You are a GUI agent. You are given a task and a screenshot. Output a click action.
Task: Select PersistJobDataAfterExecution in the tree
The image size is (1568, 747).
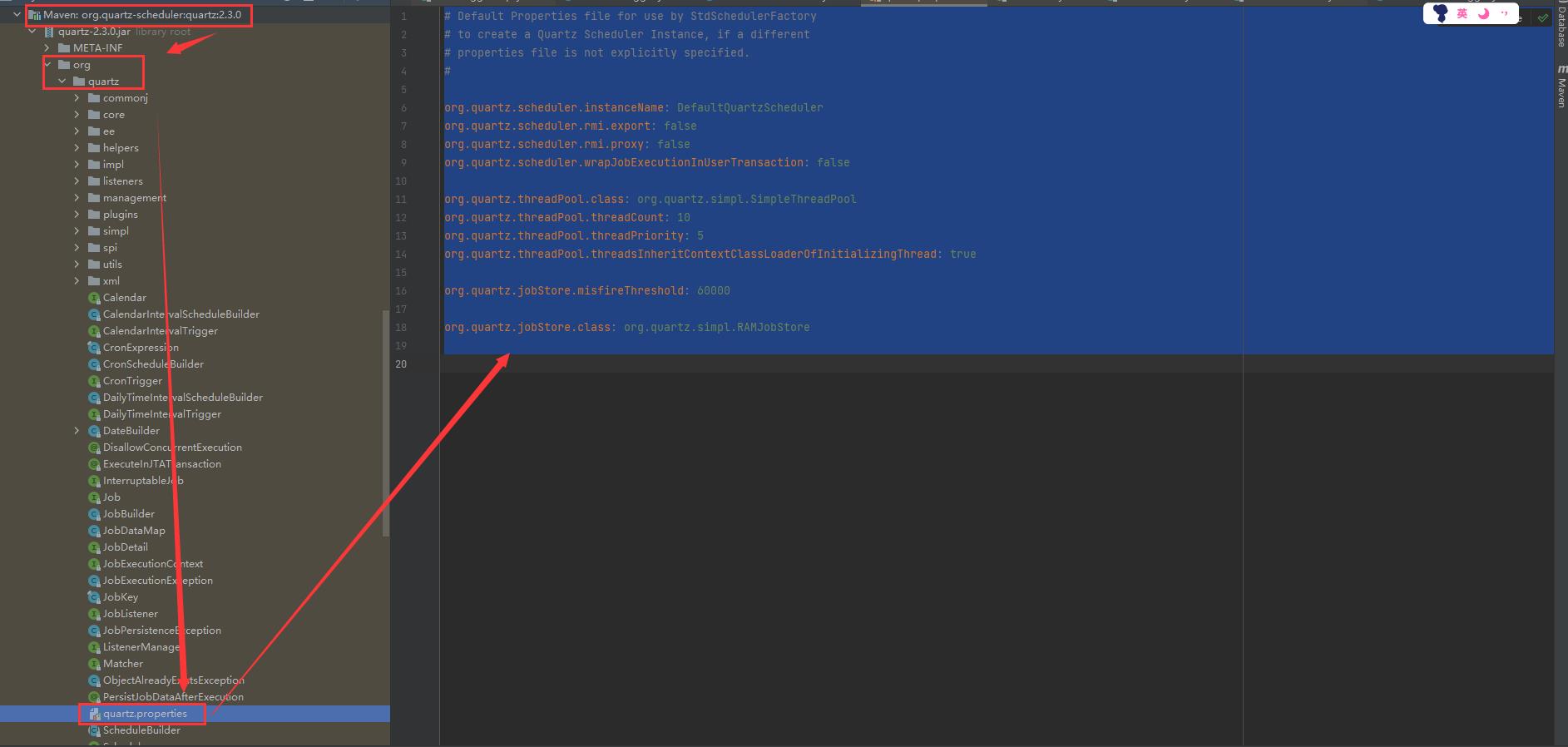[x=173, y=696]
